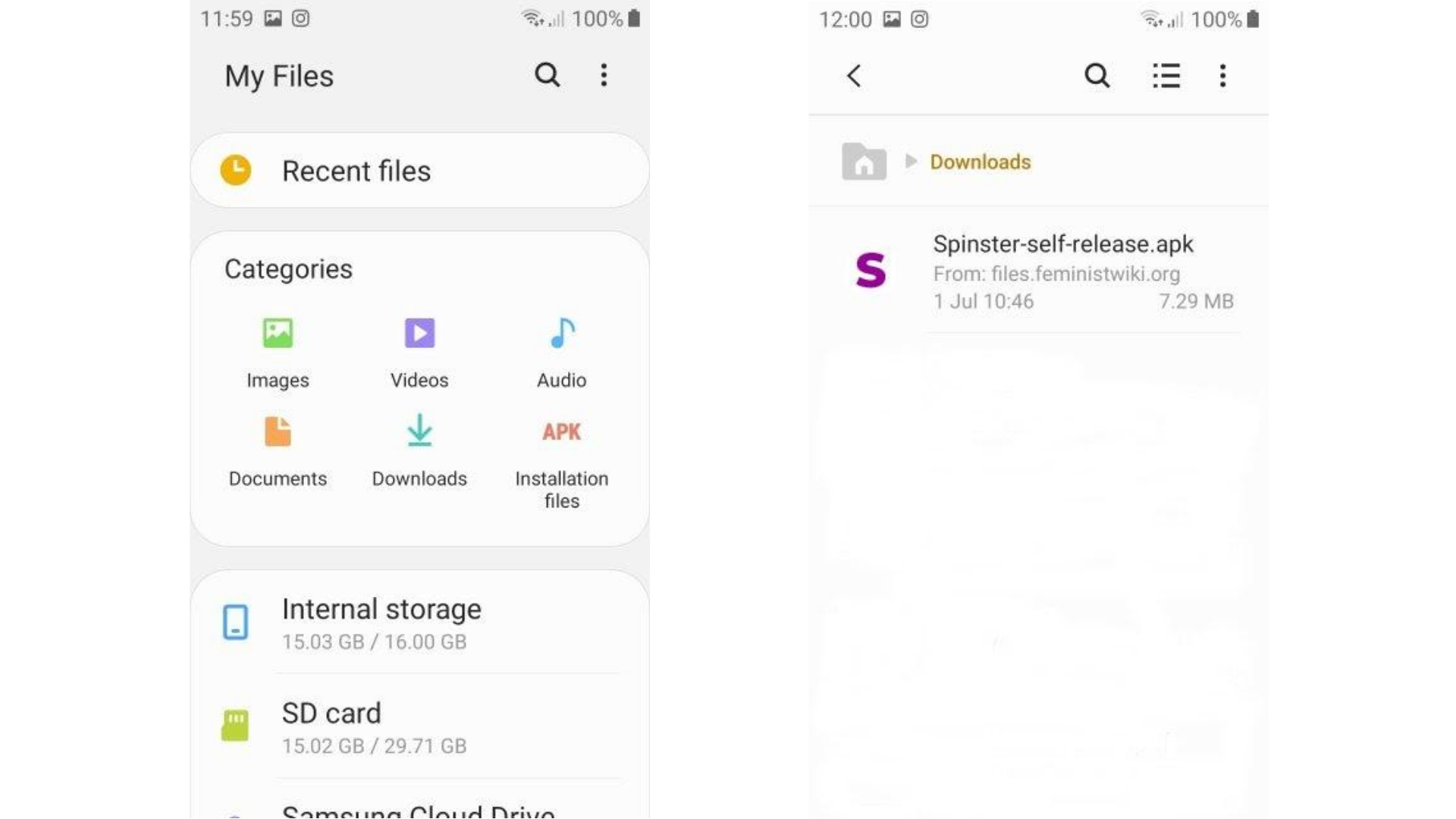Viewport: 1456px width, 819px height.
Task: Tap the search icon in My Files
Action: (545, 75)
